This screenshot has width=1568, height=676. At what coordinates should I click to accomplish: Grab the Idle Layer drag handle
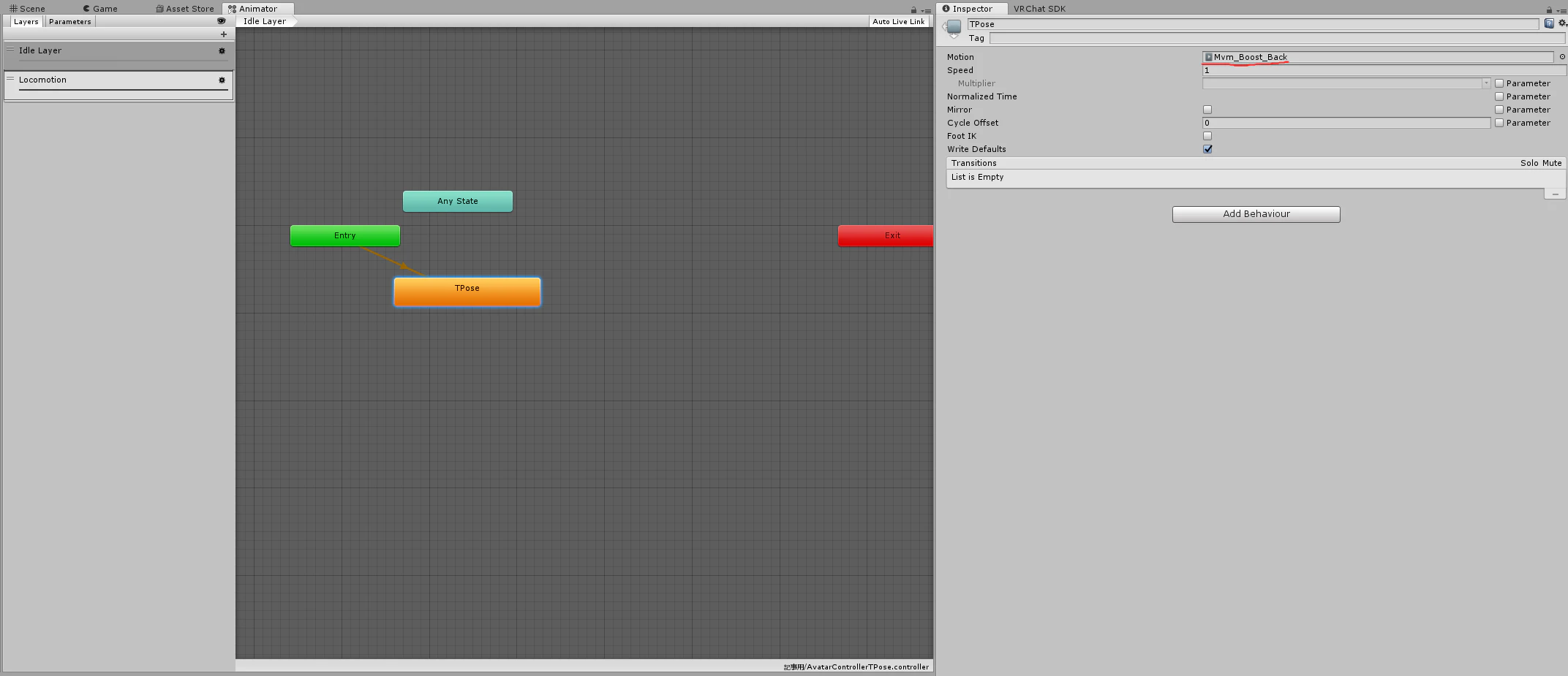[10, 50]
